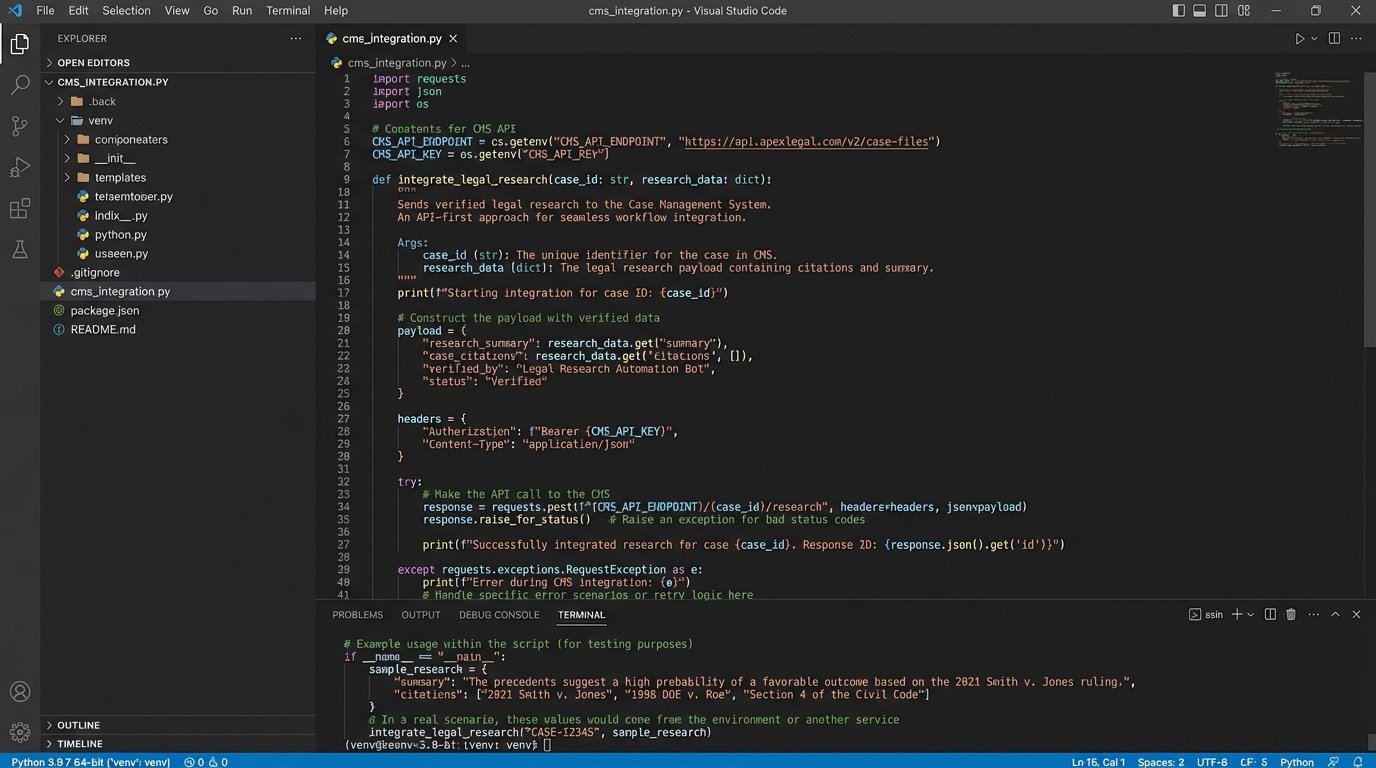Image resolution: width=1376 pixels, height=768 pixels.
Task: Click the Run Python File play button
Action: pyautogui.click(x=1299, y=39)
